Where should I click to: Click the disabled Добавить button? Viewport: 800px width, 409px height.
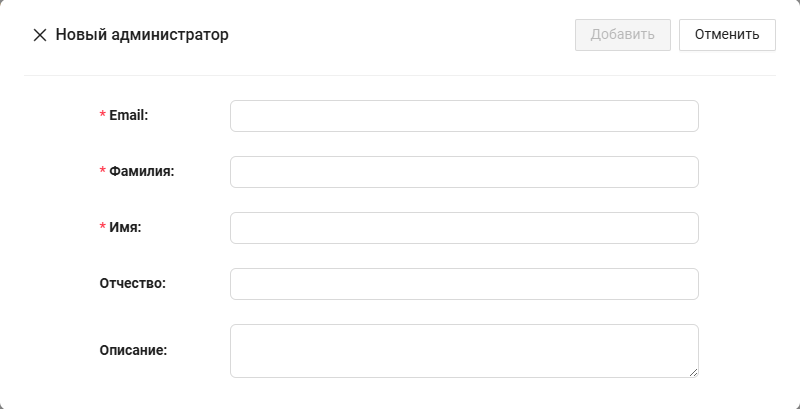pos(622,35)
